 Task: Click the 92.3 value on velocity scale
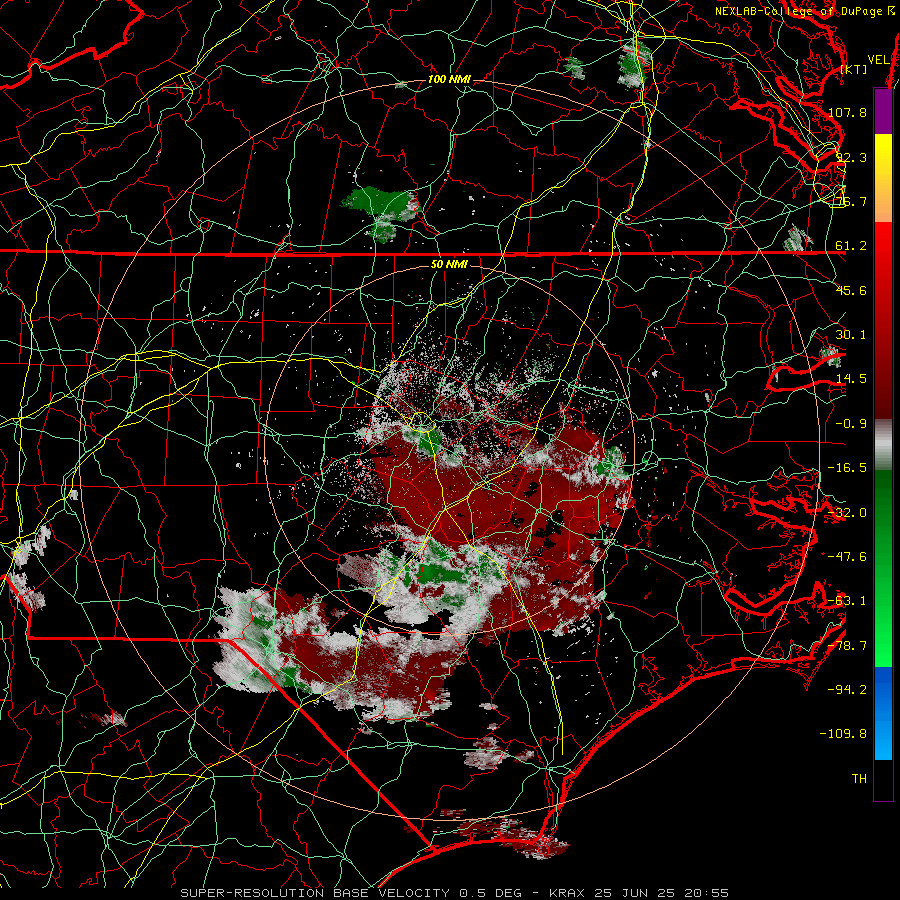pos(851,157)
